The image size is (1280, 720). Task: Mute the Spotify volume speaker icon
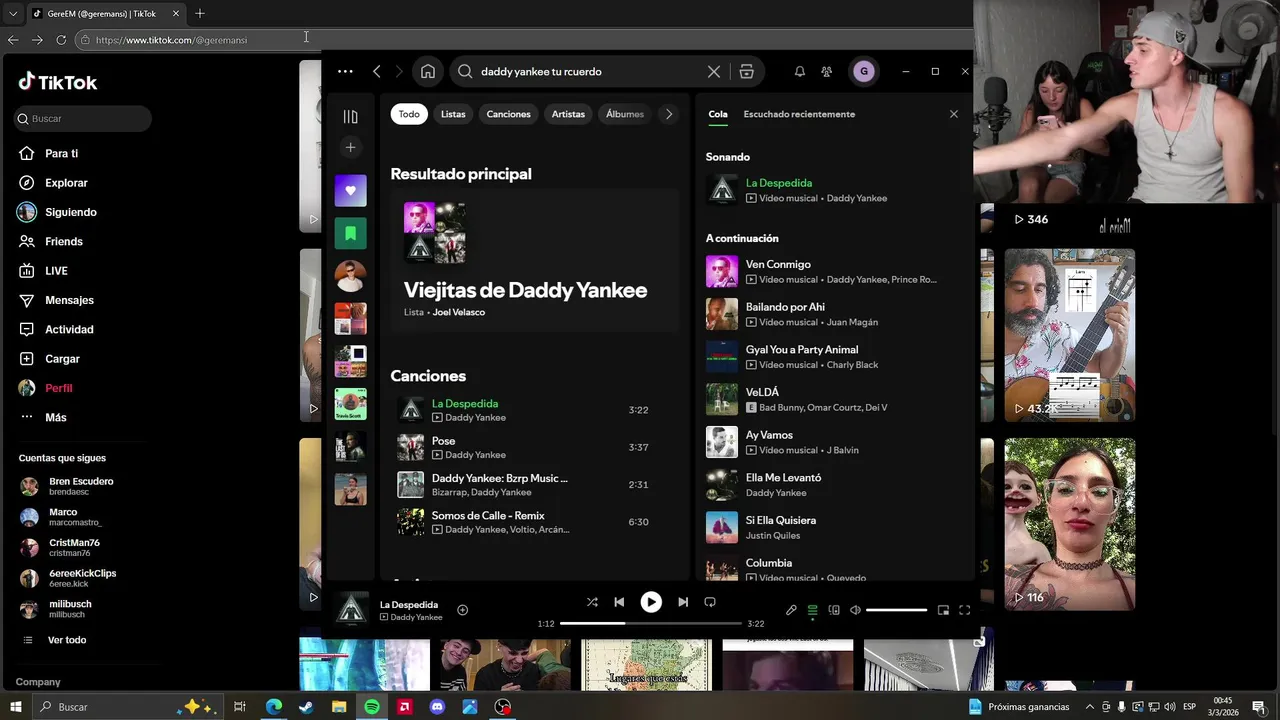coord(855,610)
